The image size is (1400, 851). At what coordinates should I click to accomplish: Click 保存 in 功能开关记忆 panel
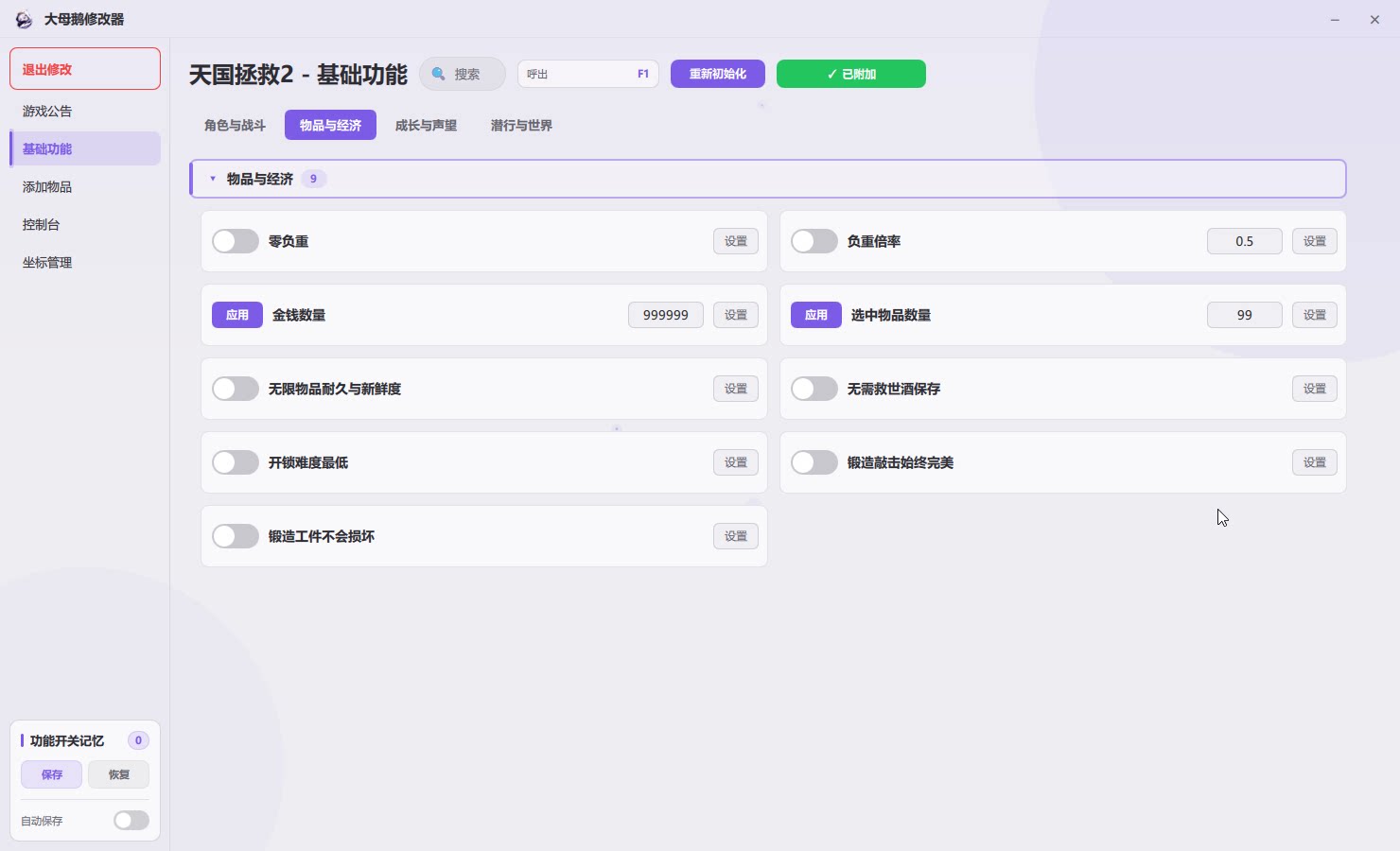click(52, 774)
